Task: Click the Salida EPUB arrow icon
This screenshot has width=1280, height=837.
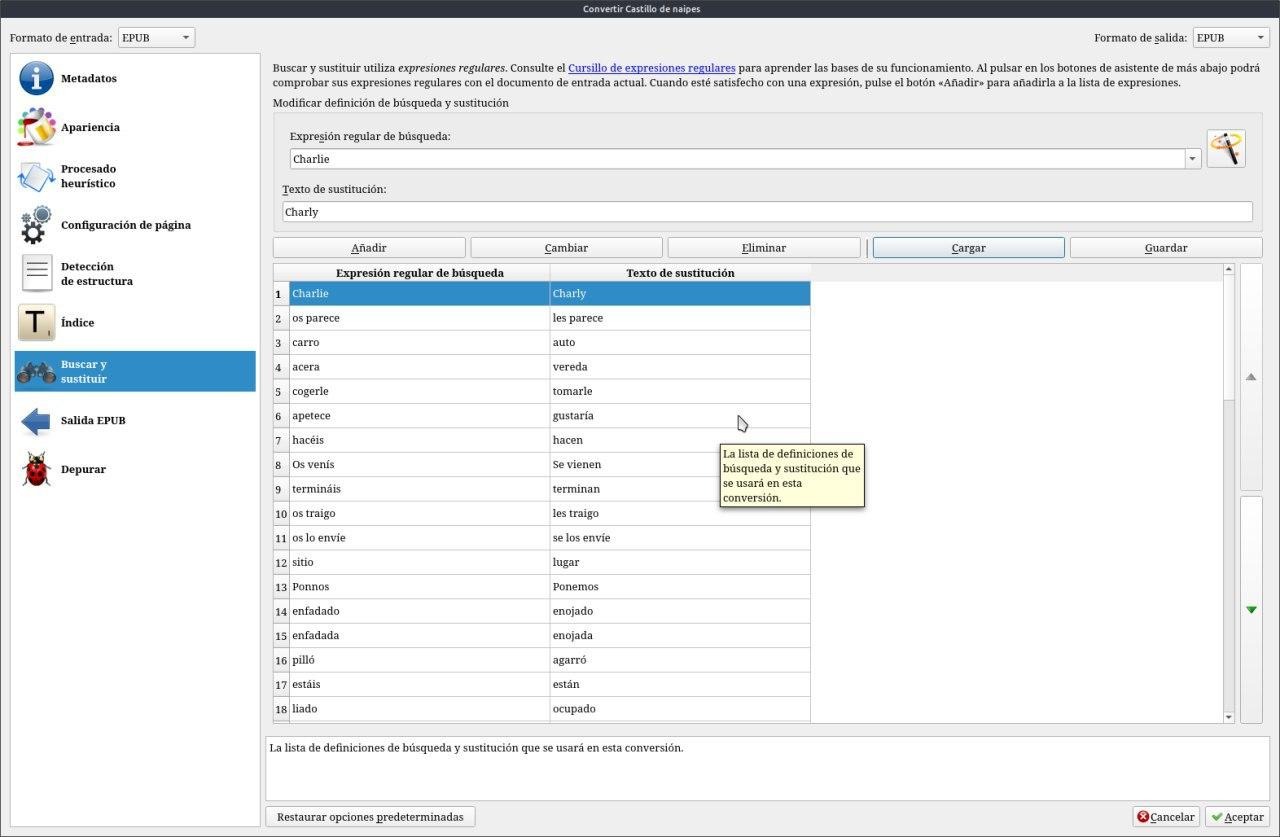Action: tap(36, 421)
